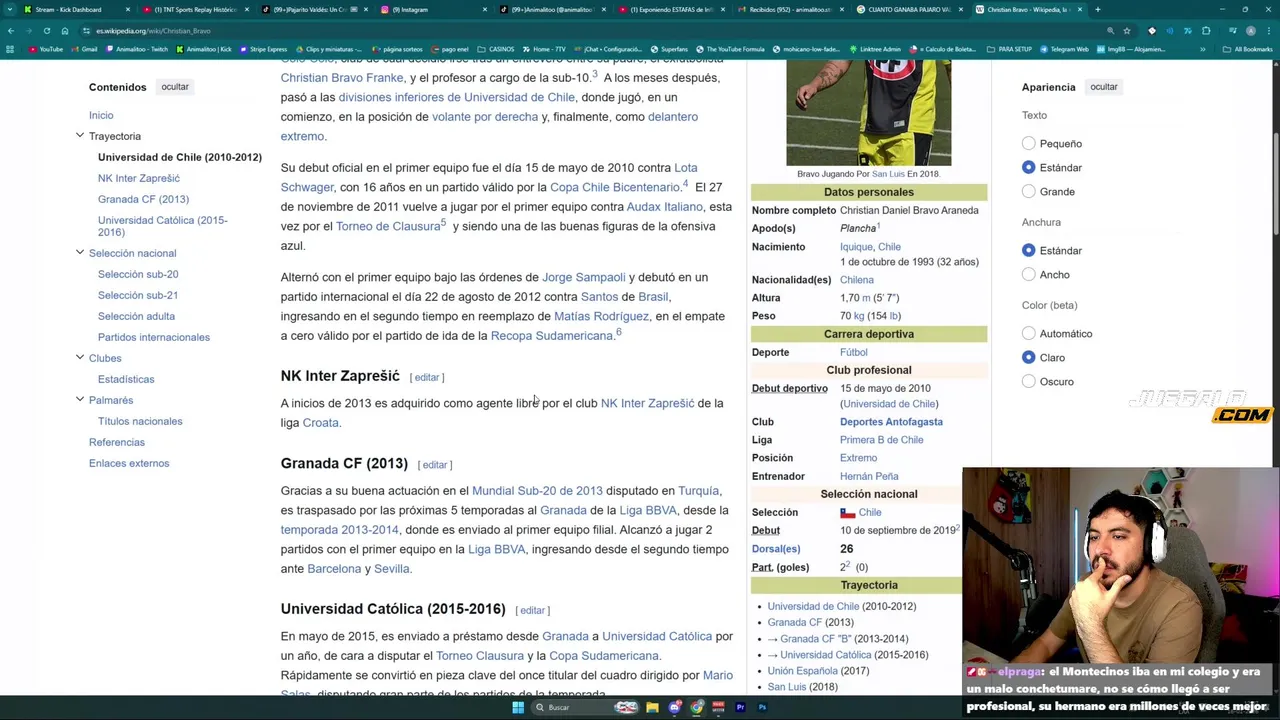Bookmark this page with the star icon

(x=1127, y=31)
